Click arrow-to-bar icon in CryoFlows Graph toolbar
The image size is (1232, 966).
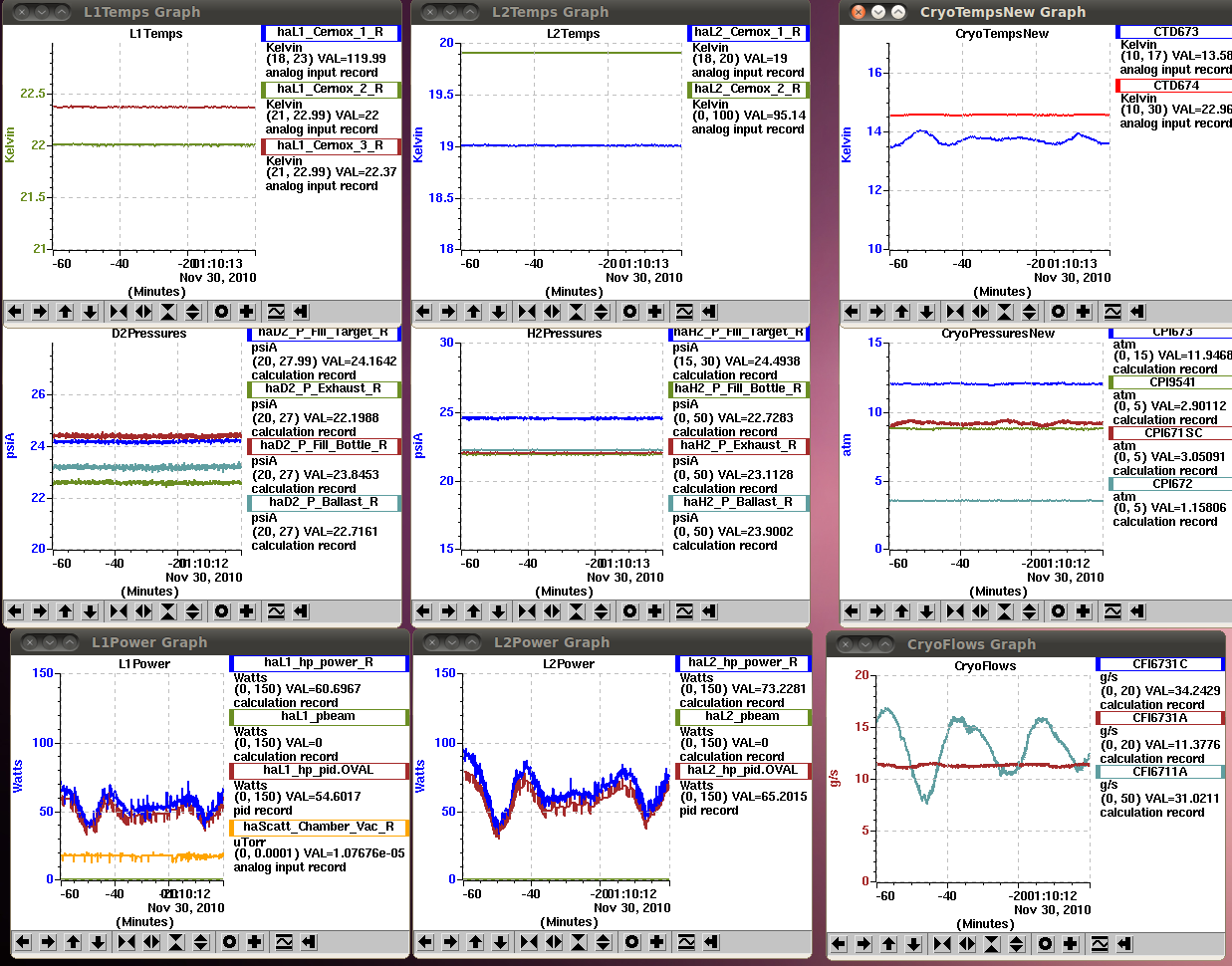click(x=1124, y=943)
